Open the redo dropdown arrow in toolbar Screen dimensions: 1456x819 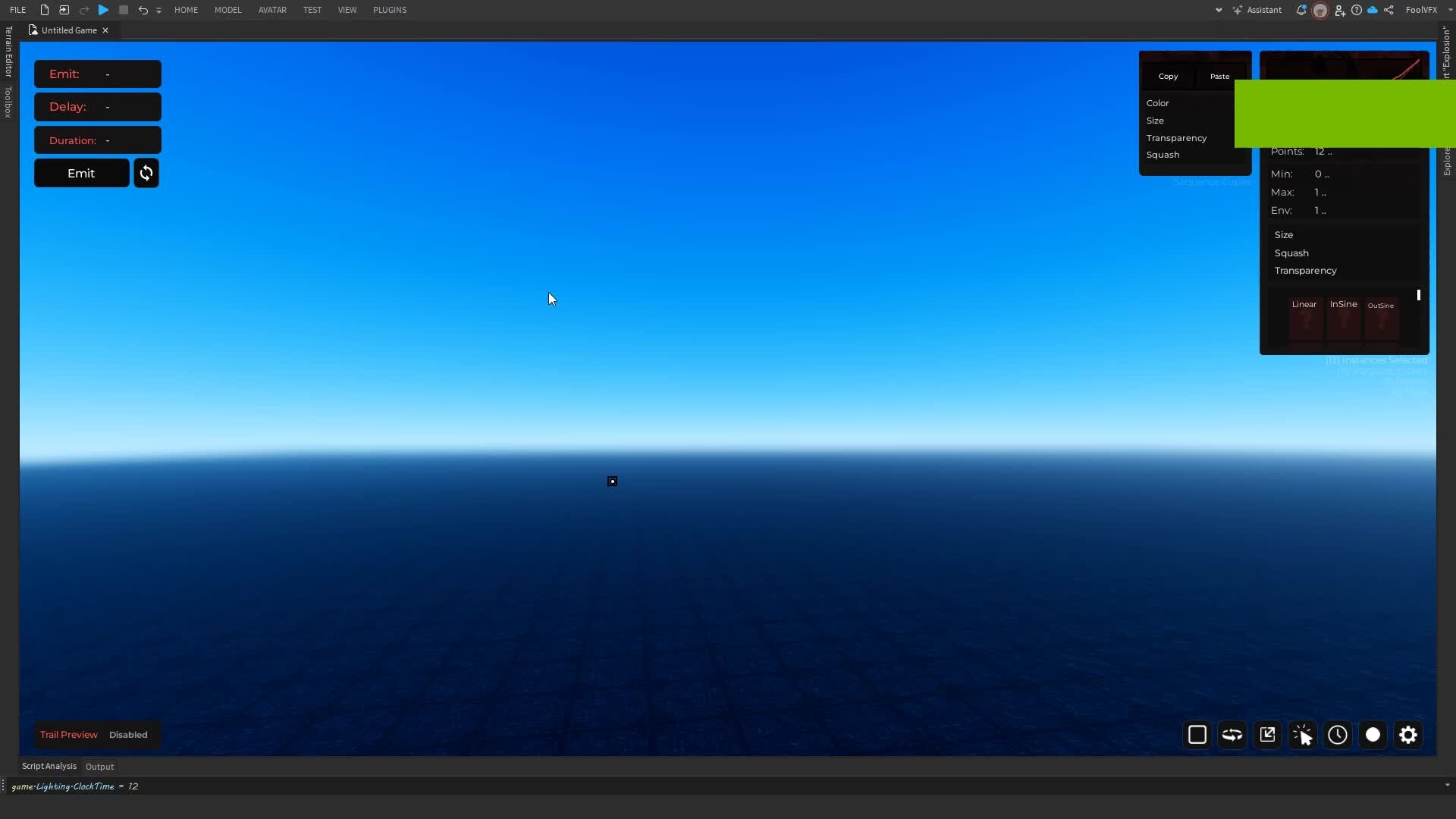(x=159, y=10)
